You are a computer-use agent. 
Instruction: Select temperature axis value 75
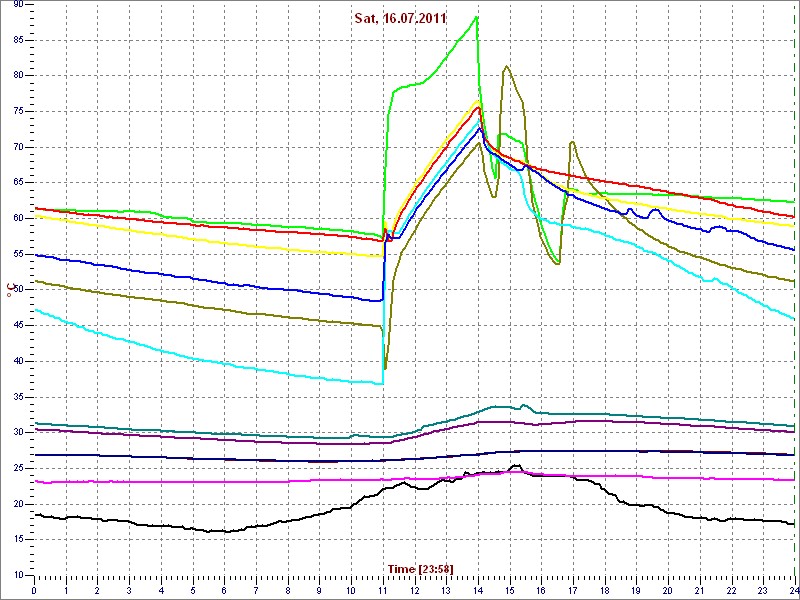coord(18,112)
